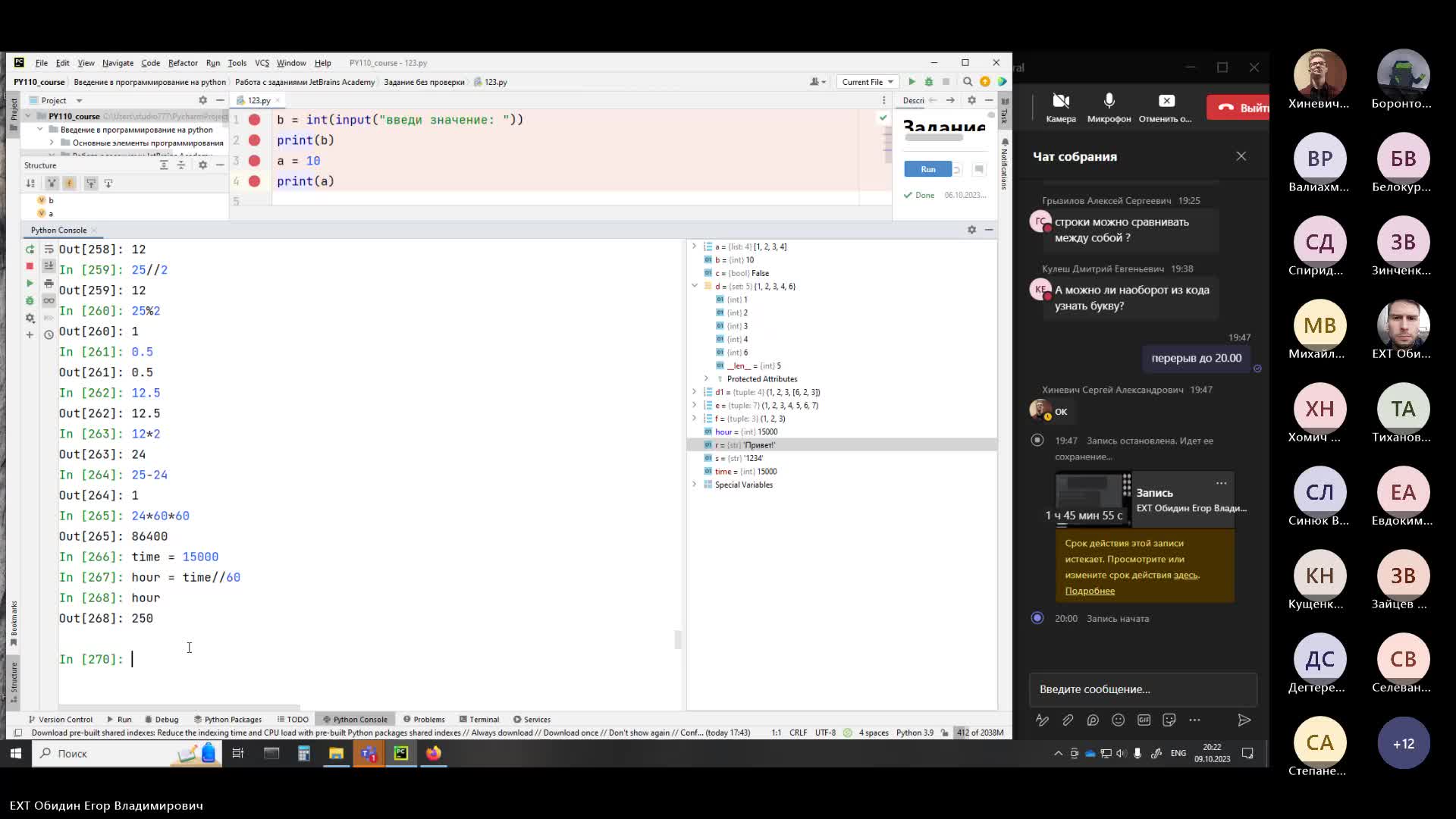Viewport: 1456px width, 819px height.
Task: Collapse variable d set in variables pane
Action: 694,286
